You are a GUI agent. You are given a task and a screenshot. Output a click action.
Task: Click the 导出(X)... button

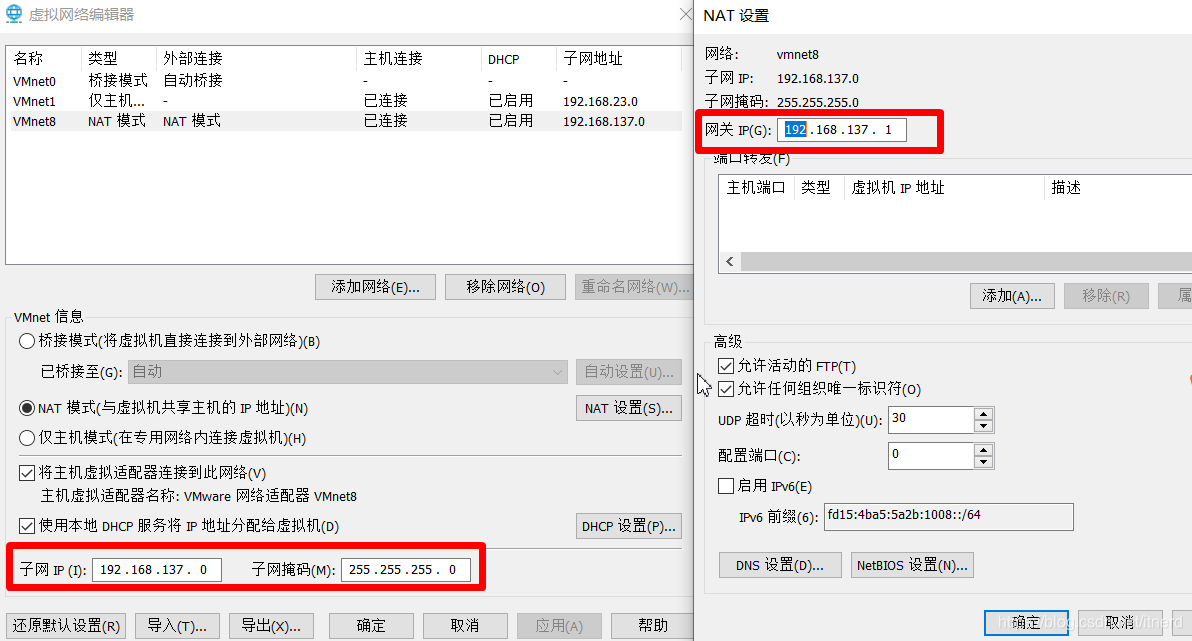(x=271, y=626)
